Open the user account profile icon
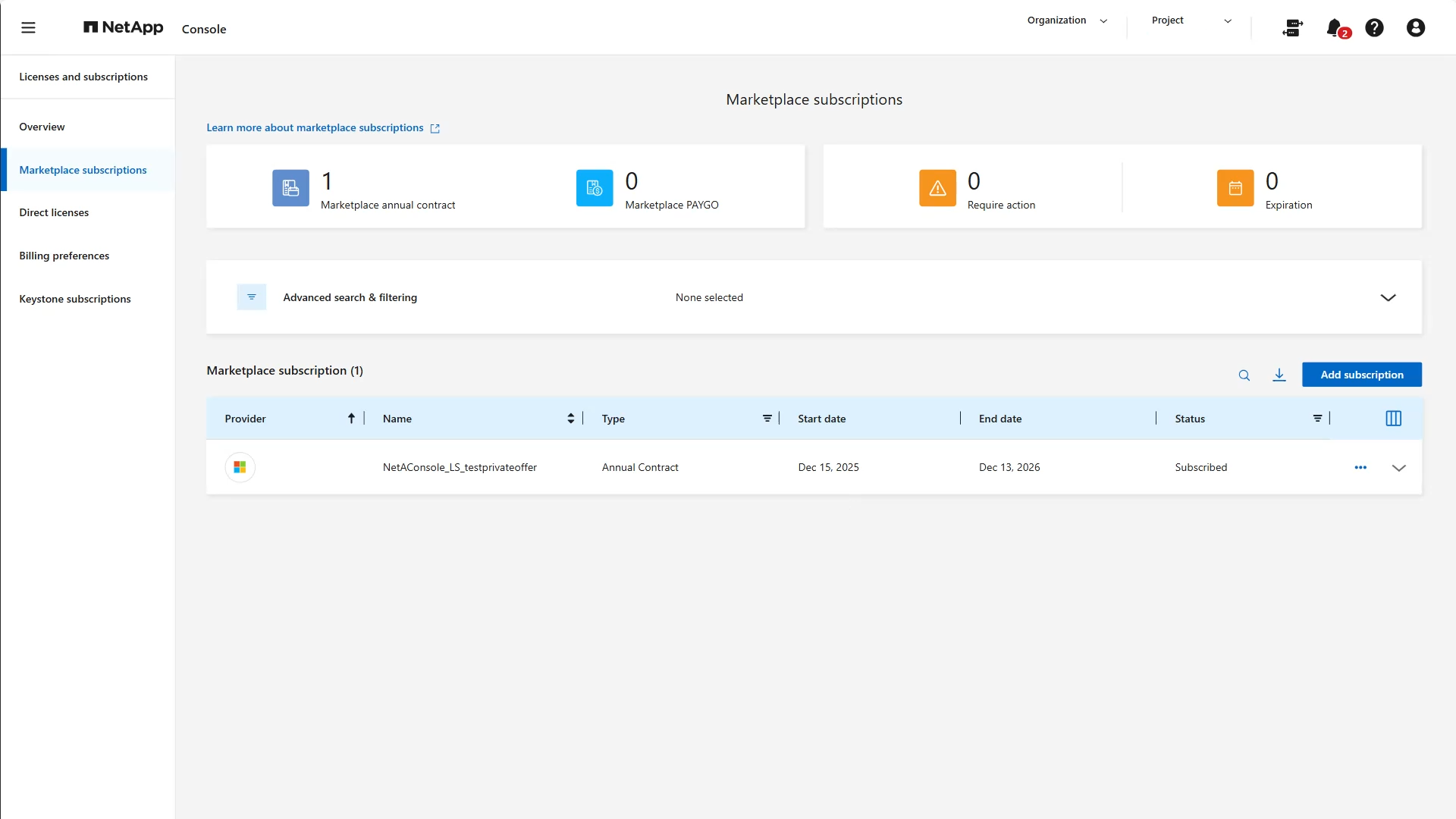The width and height of the screenshot is (1456, 819). point(1415,28)
